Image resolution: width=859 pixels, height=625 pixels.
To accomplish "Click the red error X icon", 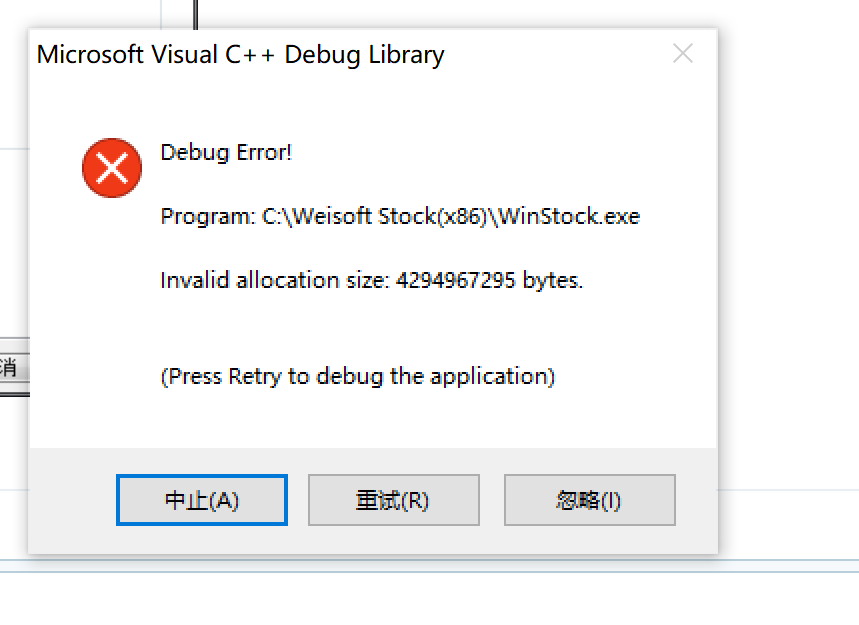I will pyautogui.click(x=112, y=168).
